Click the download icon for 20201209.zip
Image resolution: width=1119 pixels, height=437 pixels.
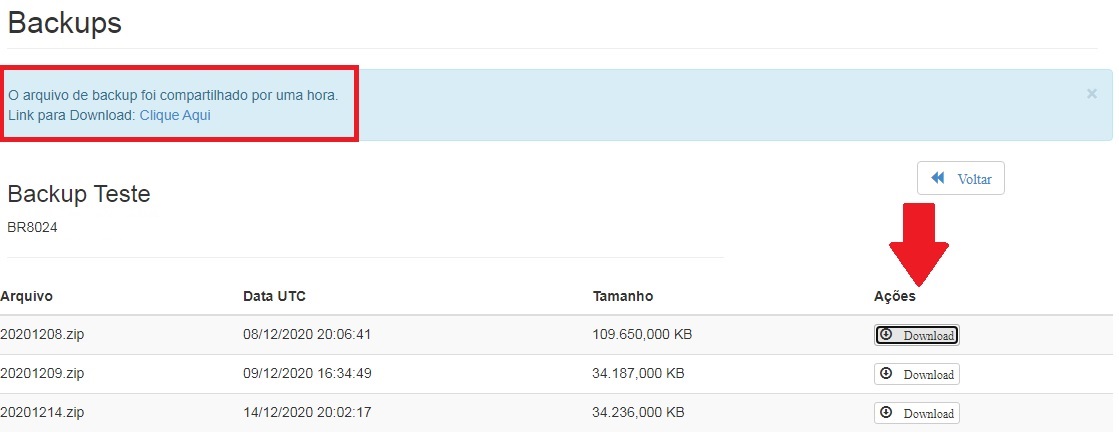pos(886,373)
